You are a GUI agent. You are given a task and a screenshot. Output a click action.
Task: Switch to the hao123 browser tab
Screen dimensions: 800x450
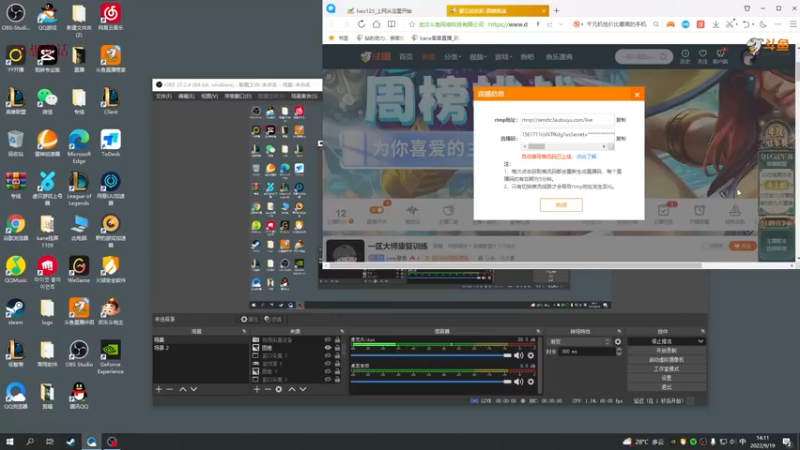[385, 10]
